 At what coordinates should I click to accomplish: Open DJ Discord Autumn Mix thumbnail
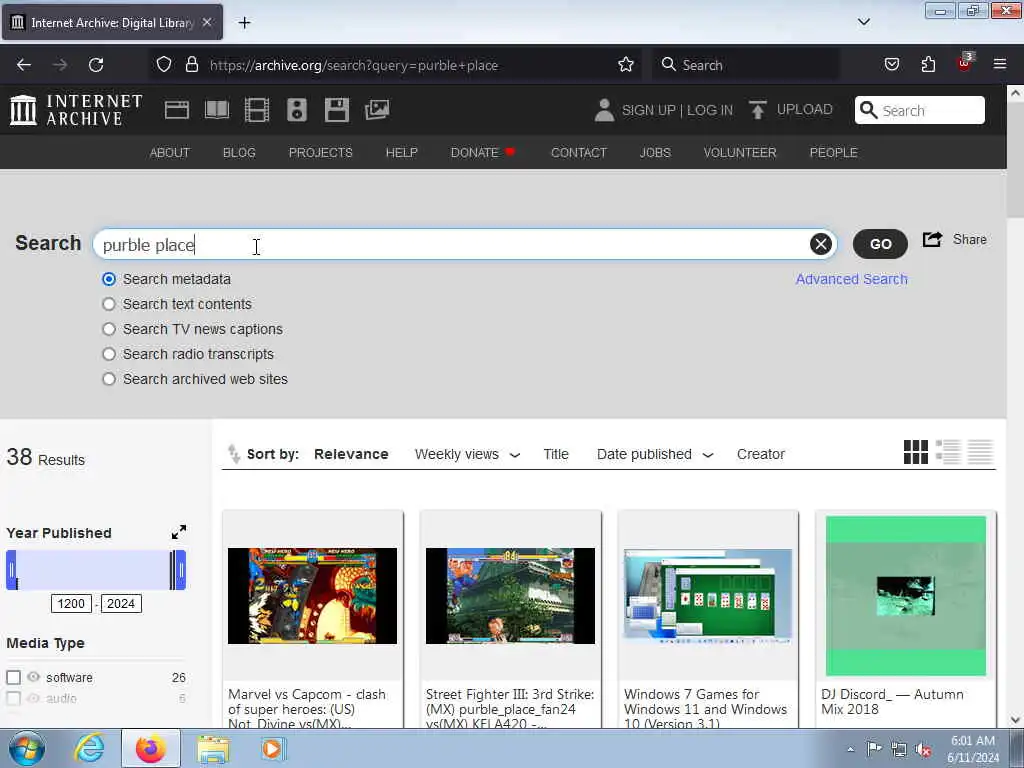coord(906,596)
